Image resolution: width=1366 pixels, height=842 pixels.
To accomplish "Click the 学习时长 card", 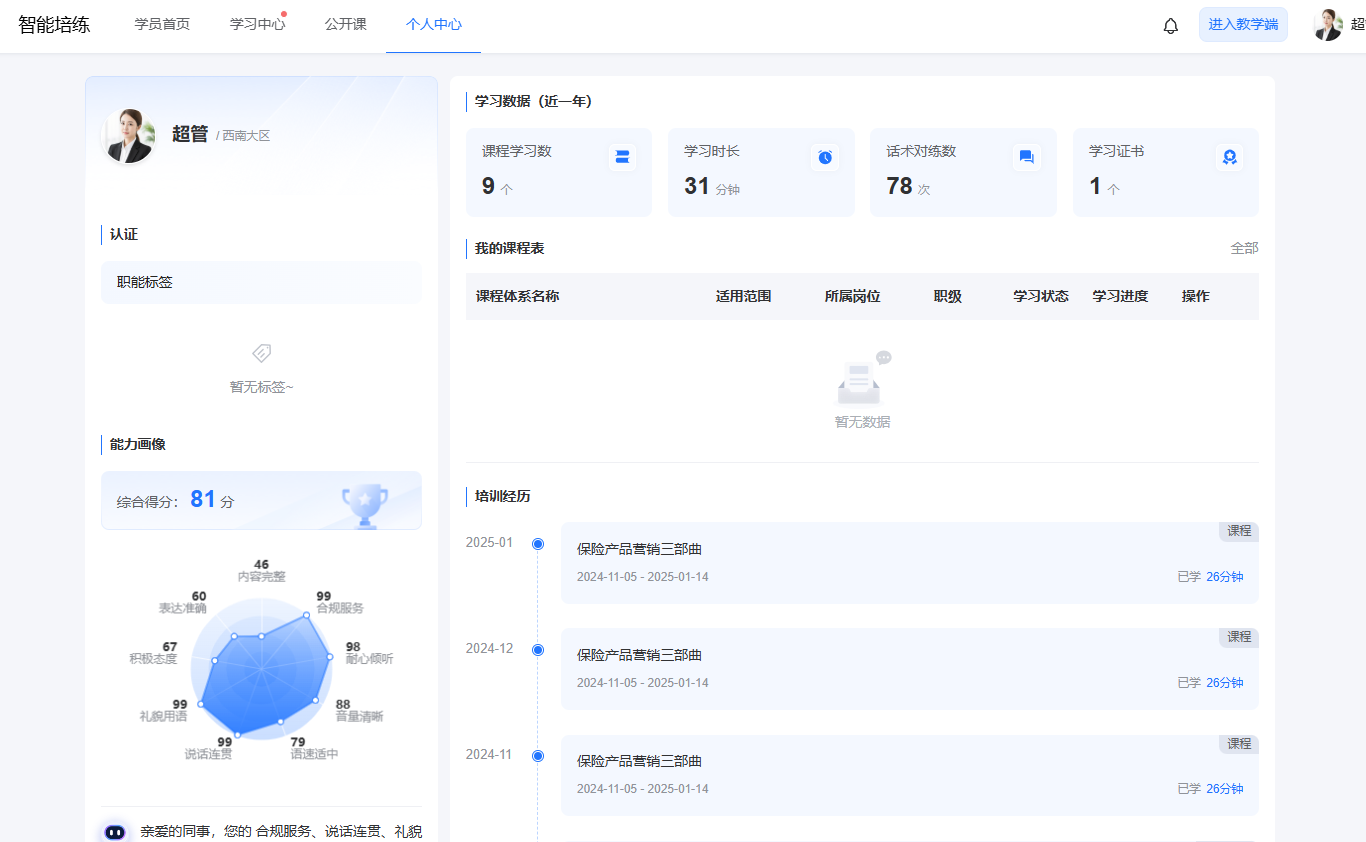I will 761,172.
